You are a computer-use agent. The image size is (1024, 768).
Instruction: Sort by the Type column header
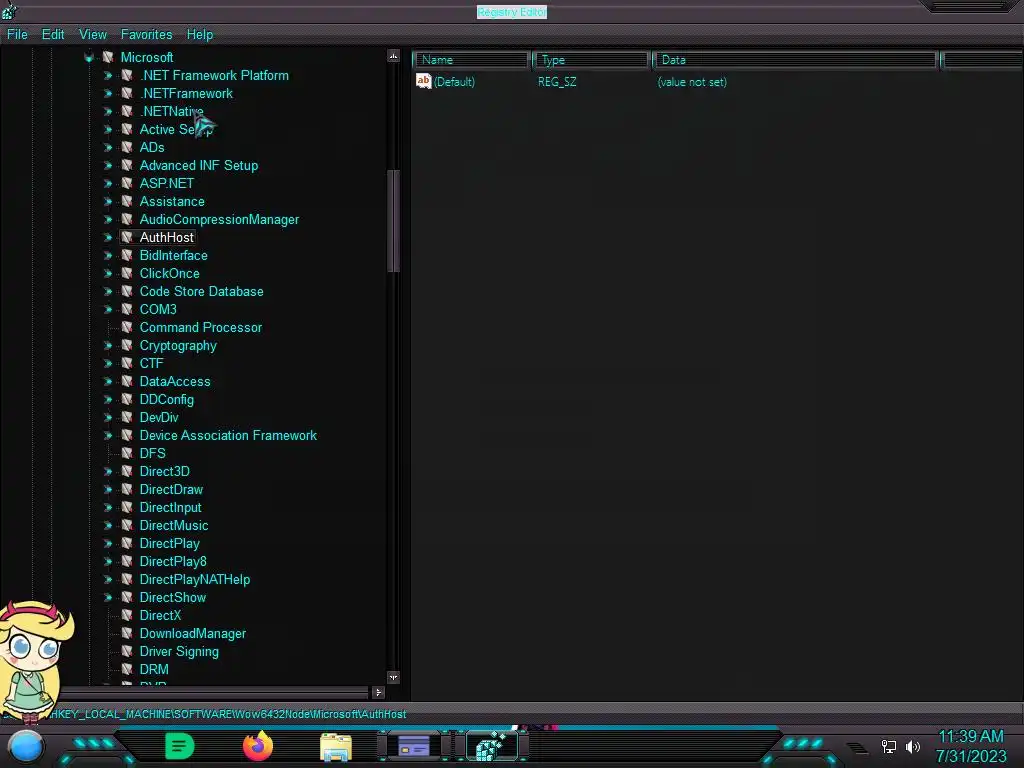591,60
